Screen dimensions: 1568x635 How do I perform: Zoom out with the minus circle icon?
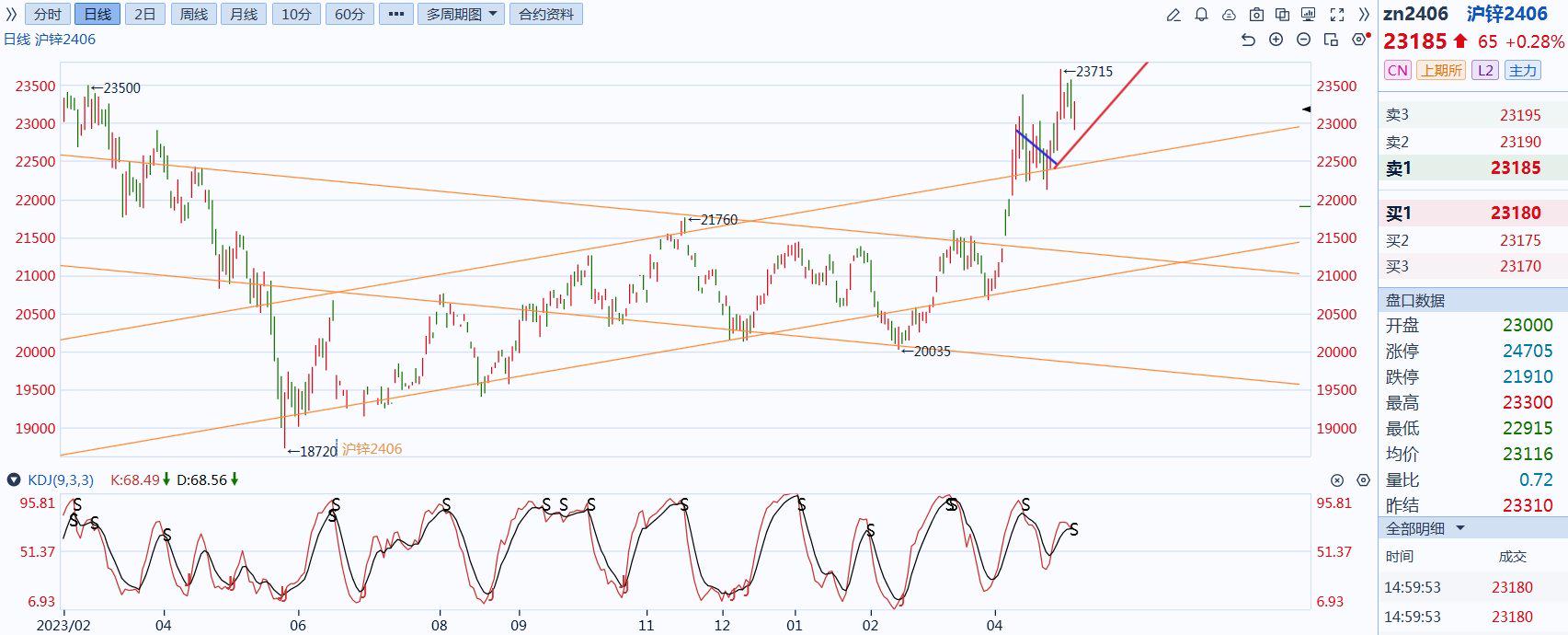[1303, 40]
